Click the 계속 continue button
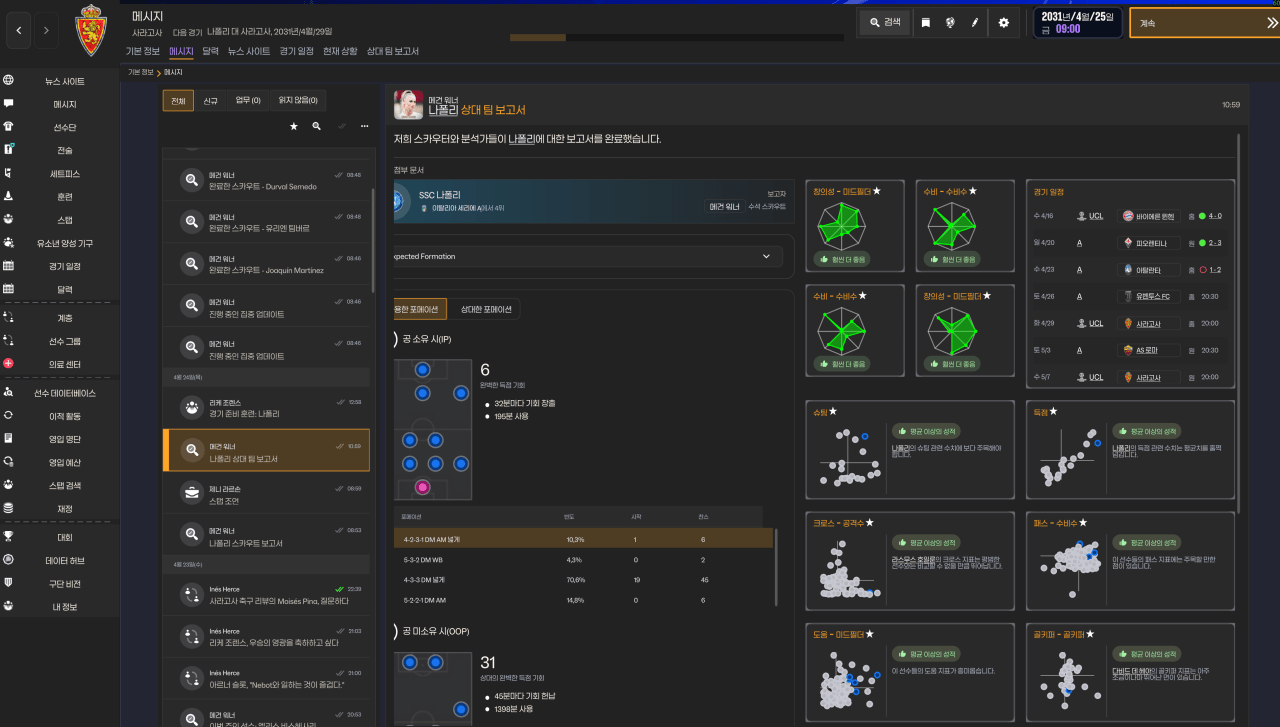The width and height of the screenshot is (1280, 727). (1205, 22)
